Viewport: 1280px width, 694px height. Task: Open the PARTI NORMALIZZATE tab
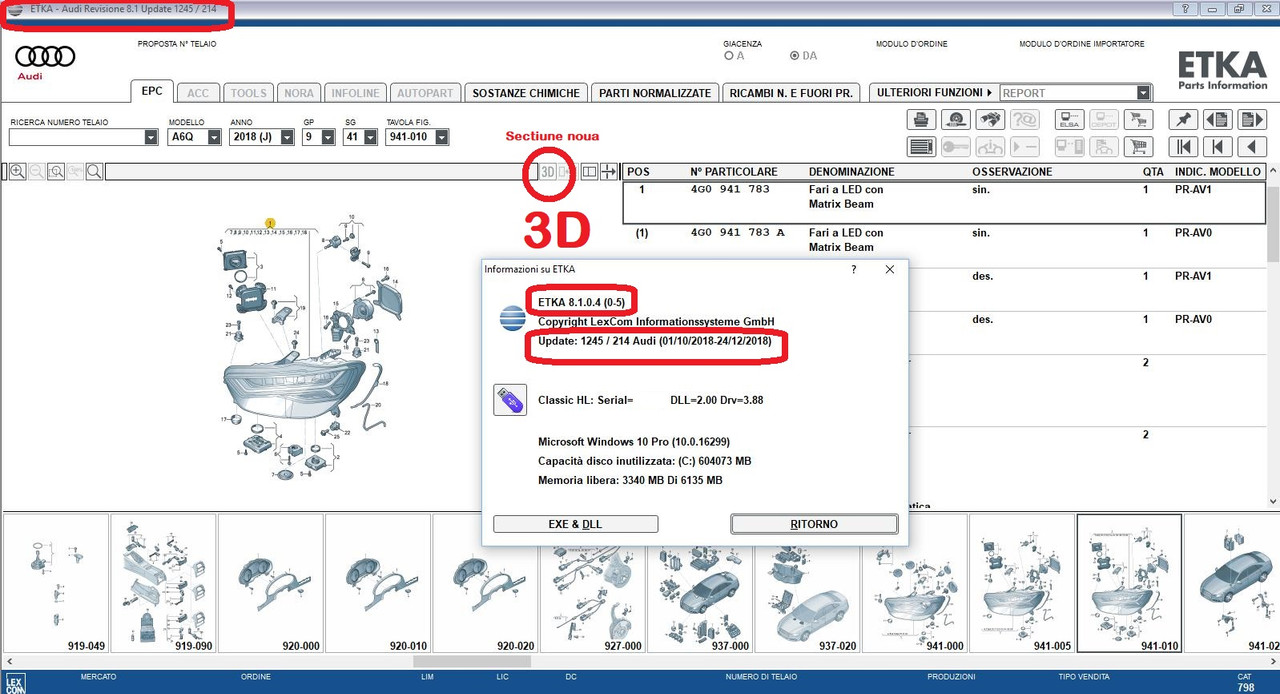655,93
